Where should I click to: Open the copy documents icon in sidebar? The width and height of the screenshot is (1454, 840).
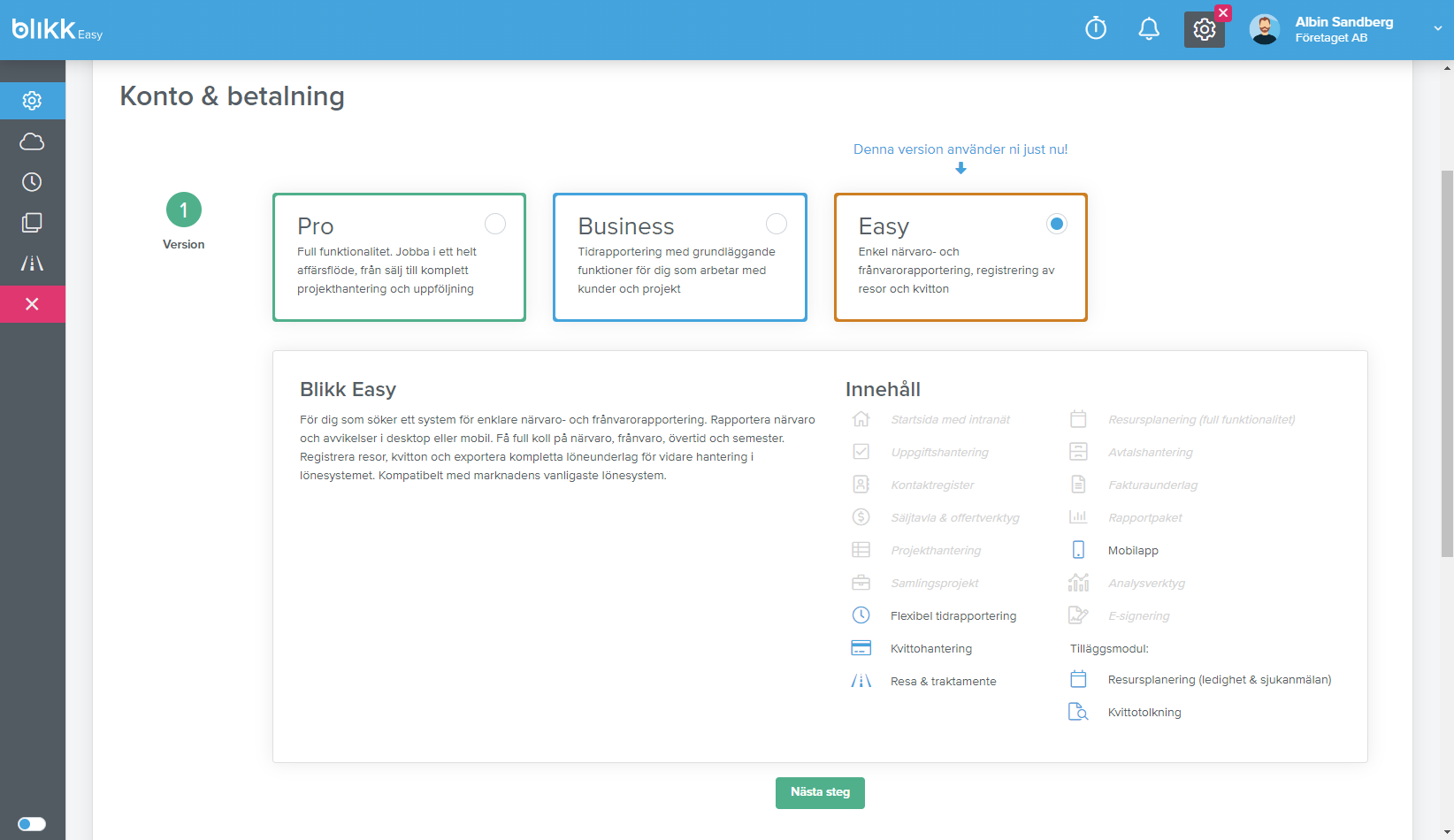[32, 223]
